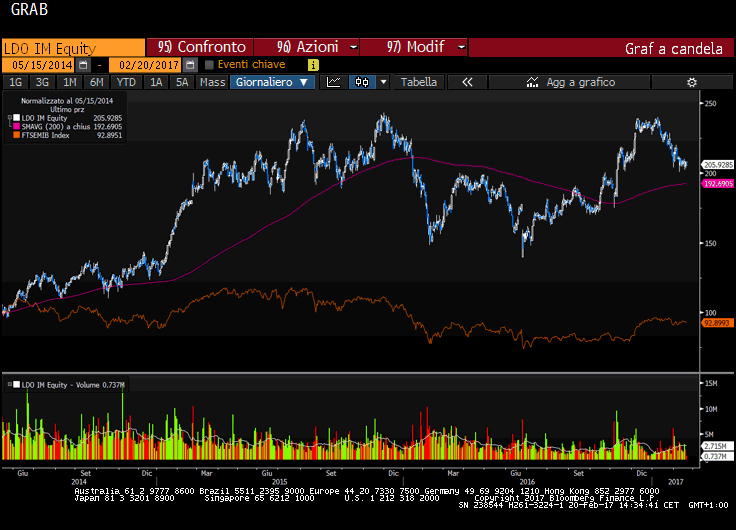Open the chart type dropdown arrow

click(383, 82)
